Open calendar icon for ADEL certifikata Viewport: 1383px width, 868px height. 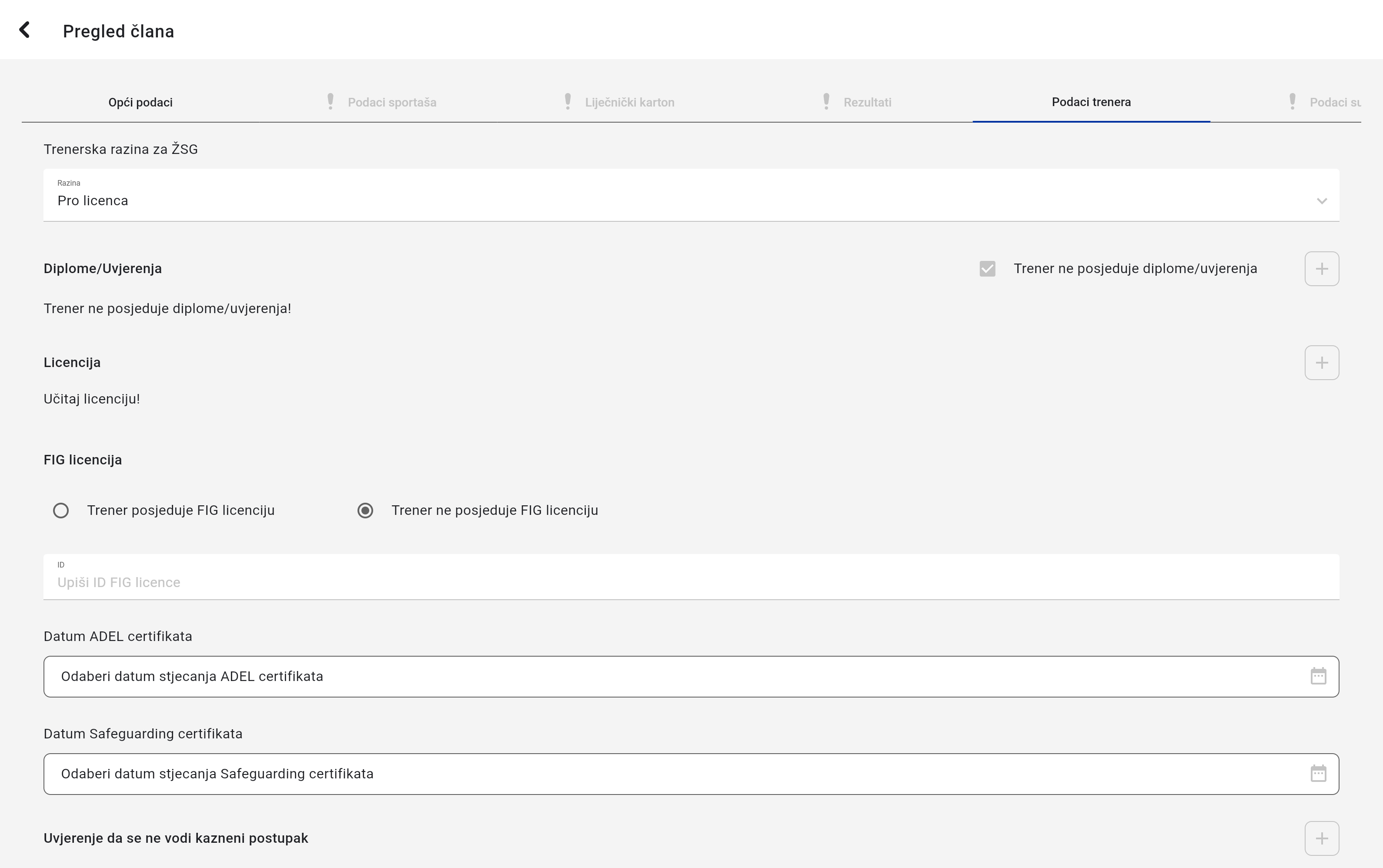pyautogui.click(x=1318, y=676)
